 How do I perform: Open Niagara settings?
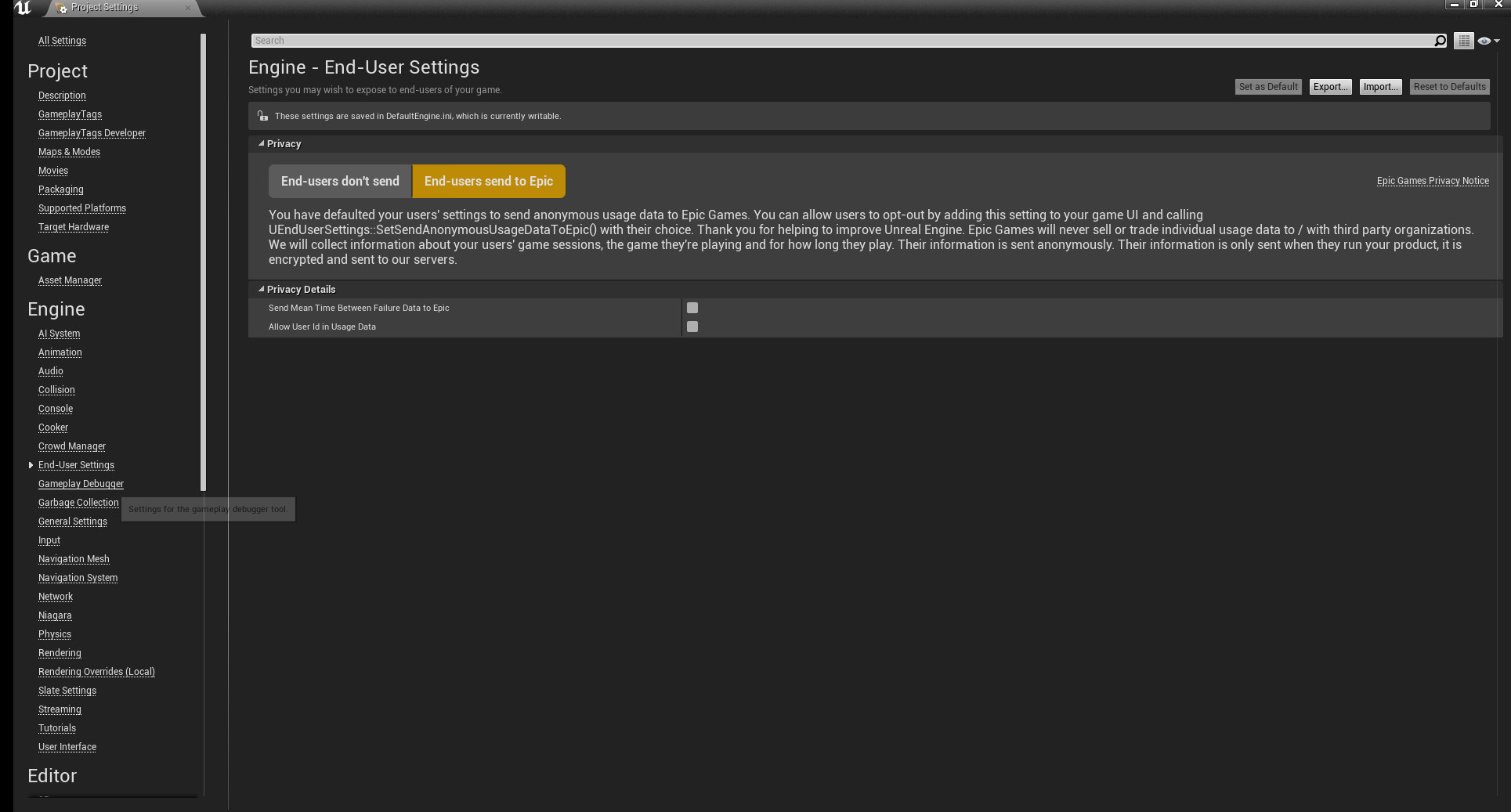pos(55,615)
